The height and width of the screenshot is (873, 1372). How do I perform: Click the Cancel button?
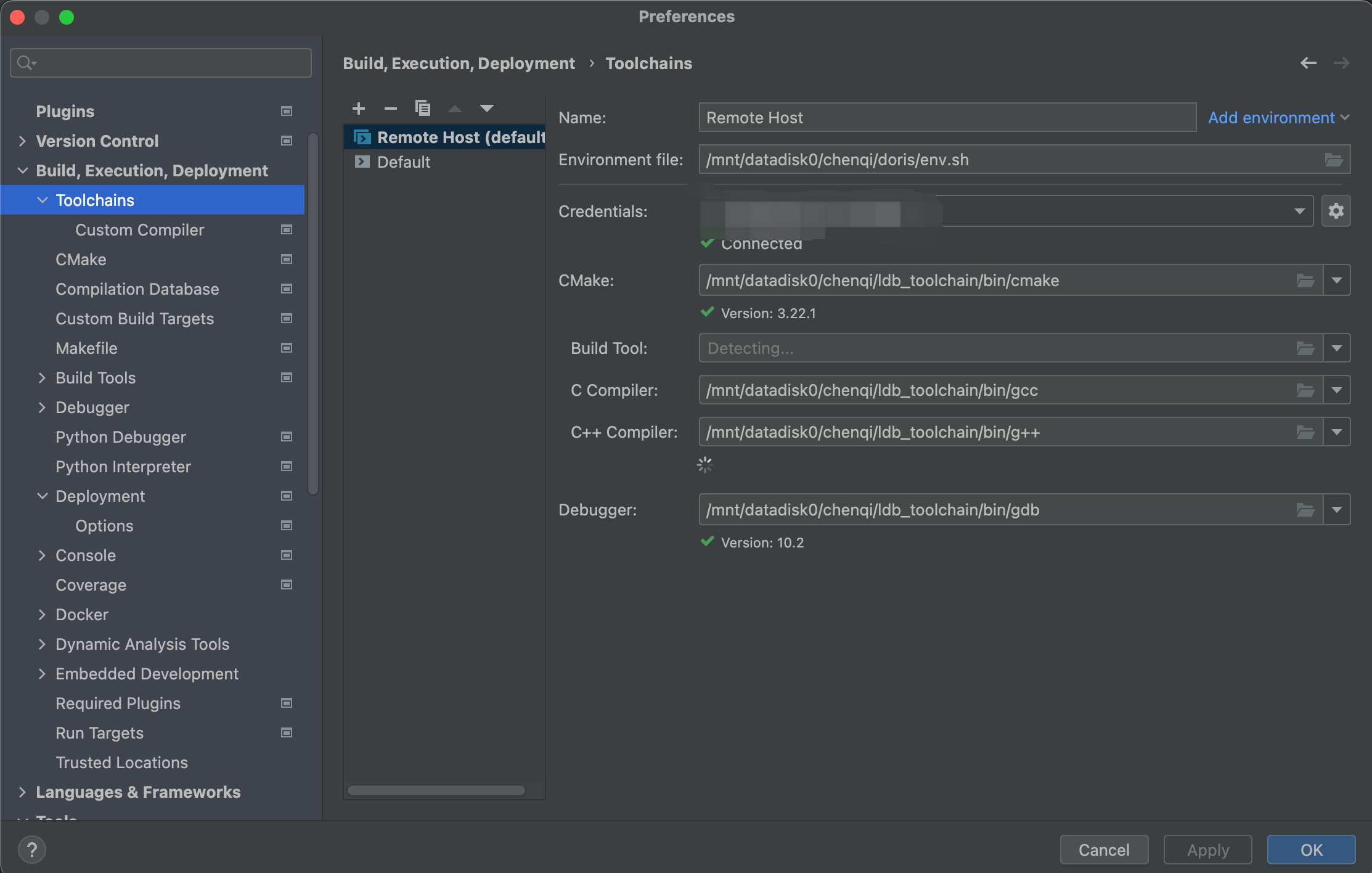coord(1104,850)
